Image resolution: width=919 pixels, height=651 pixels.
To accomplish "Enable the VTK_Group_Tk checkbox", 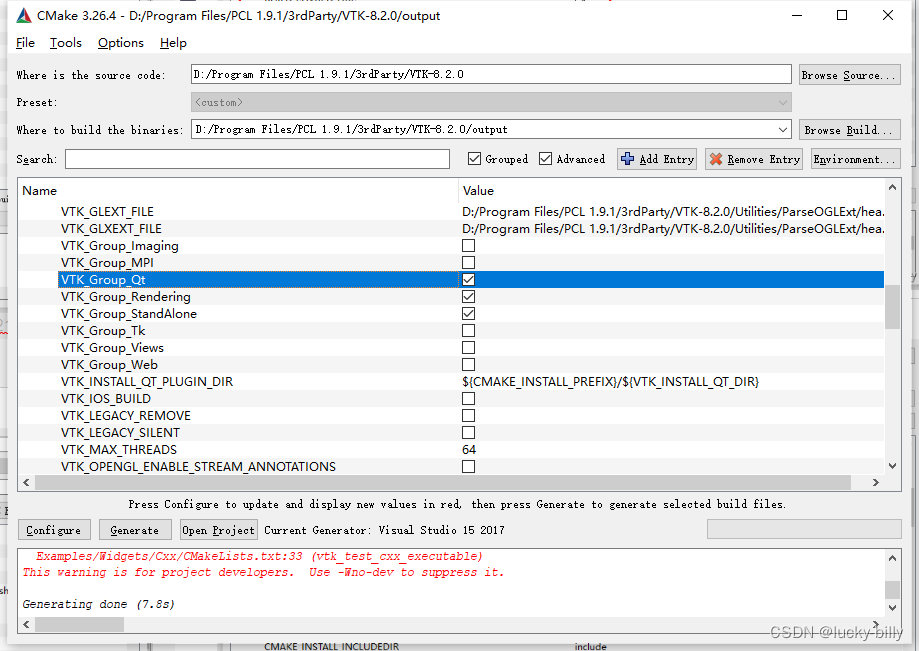I will tap(468, 330).
